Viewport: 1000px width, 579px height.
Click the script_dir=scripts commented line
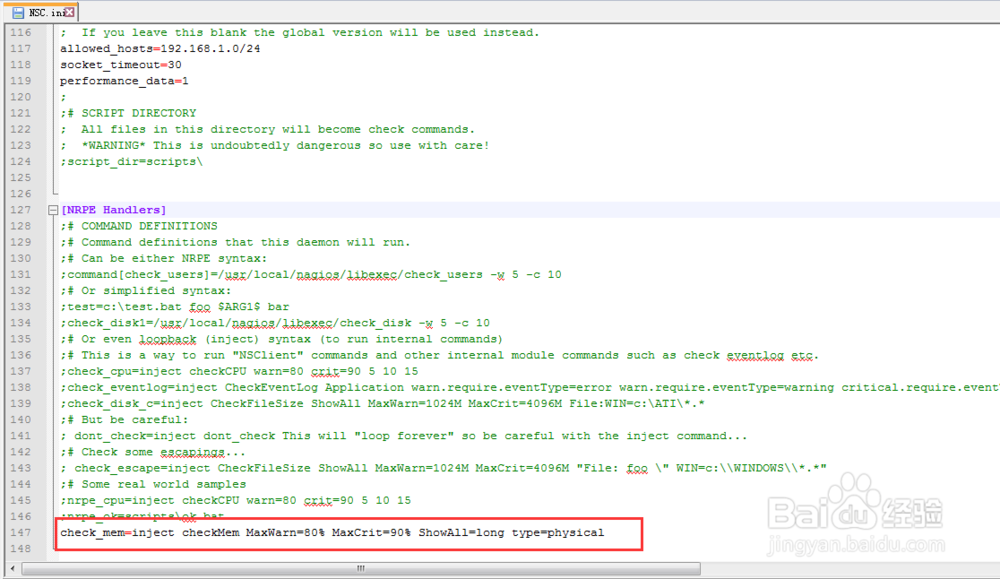tap(130, 161)
